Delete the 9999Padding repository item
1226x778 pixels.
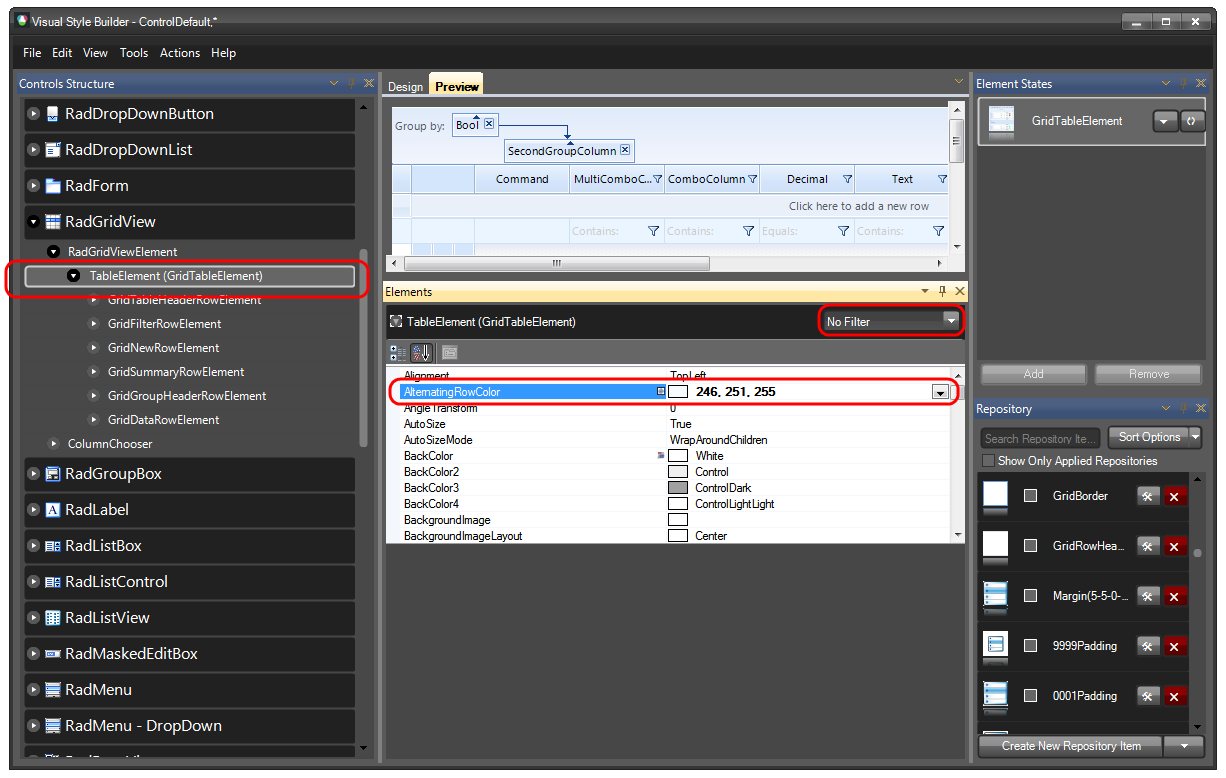1174,646
